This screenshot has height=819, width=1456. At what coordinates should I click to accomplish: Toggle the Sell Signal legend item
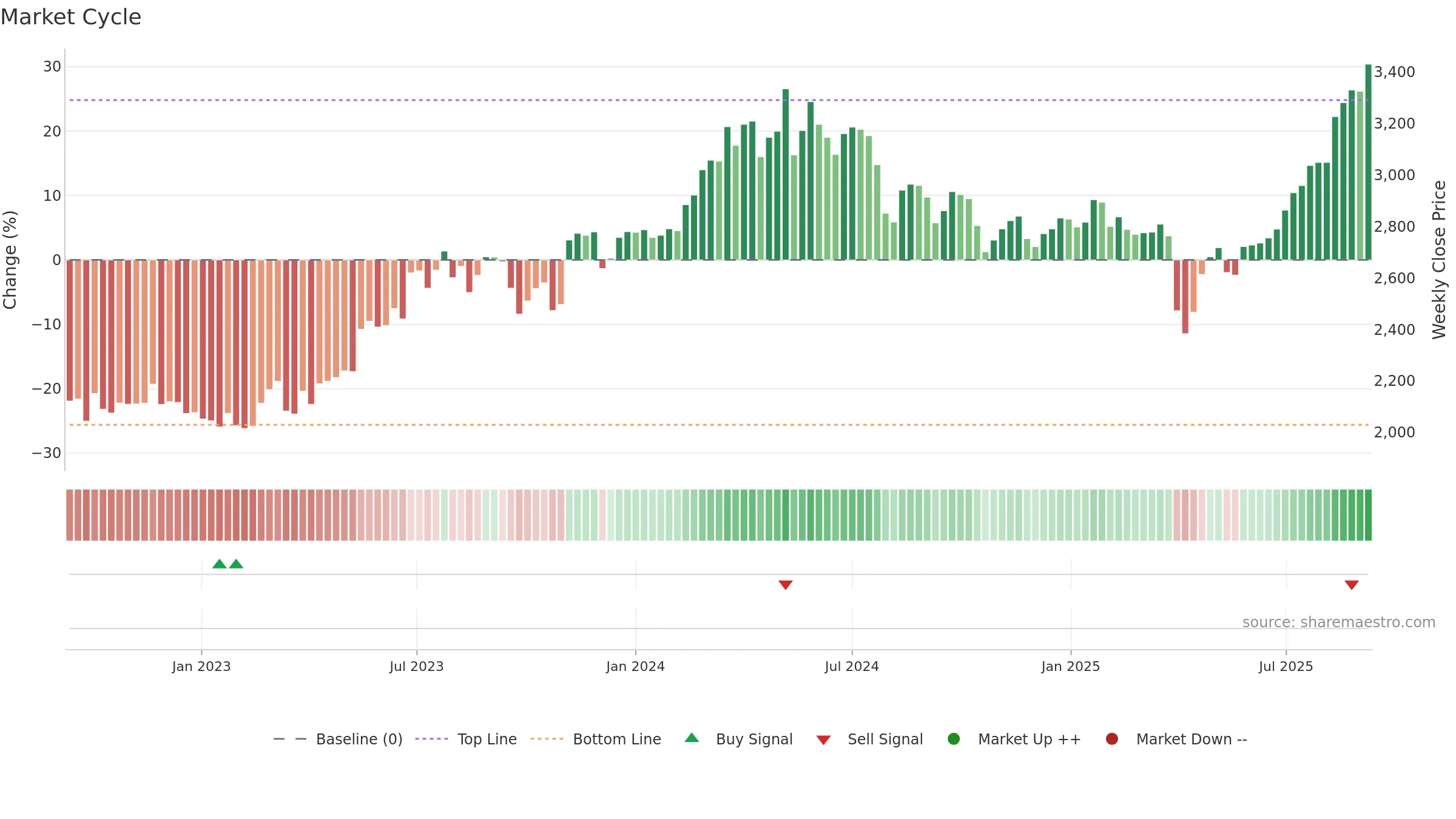tap(869, 739)
